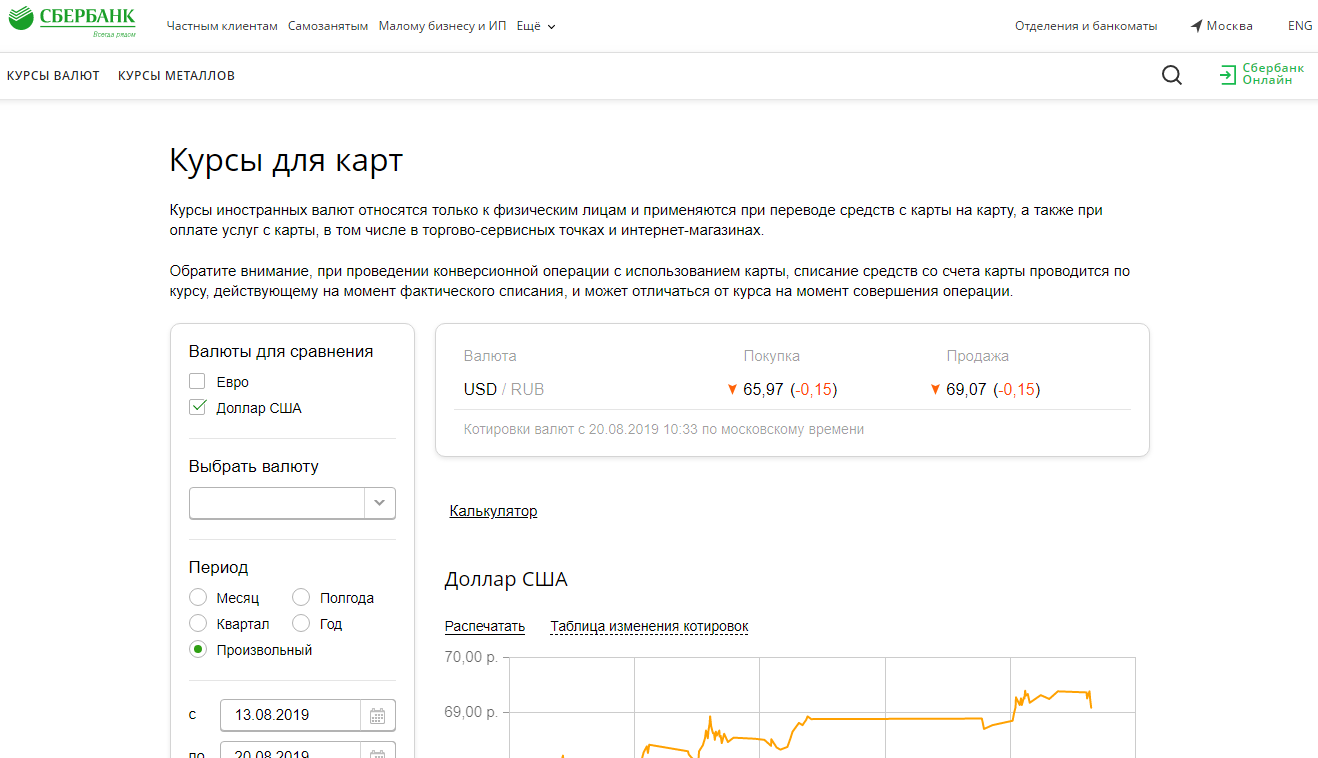
Task: Click the location arrow icon beside Москва
Action: coord(1196,26)
